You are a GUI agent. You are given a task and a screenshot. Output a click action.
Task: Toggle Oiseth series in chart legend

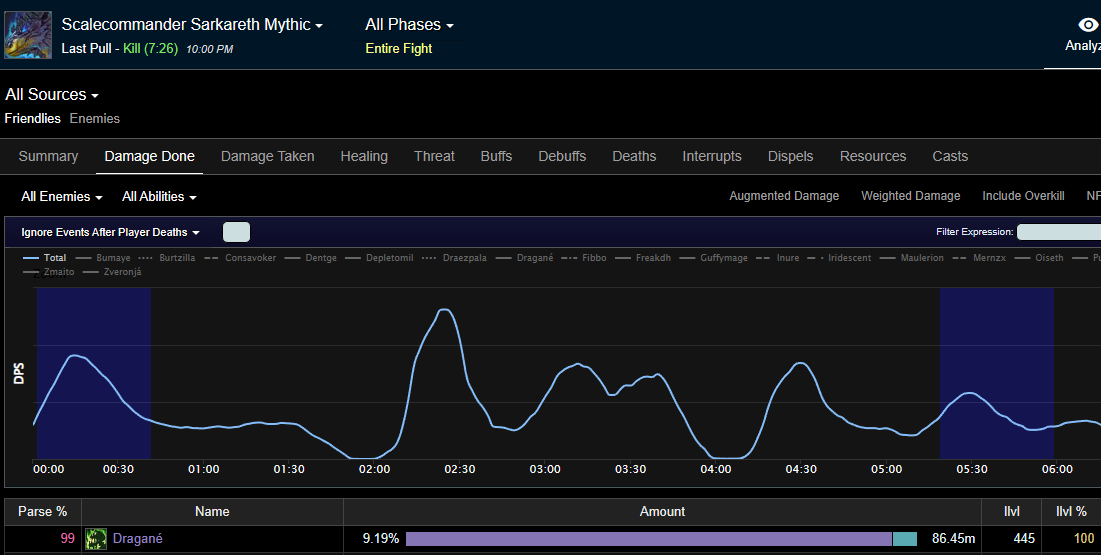pyautogui.click(x=1039, y=258)
